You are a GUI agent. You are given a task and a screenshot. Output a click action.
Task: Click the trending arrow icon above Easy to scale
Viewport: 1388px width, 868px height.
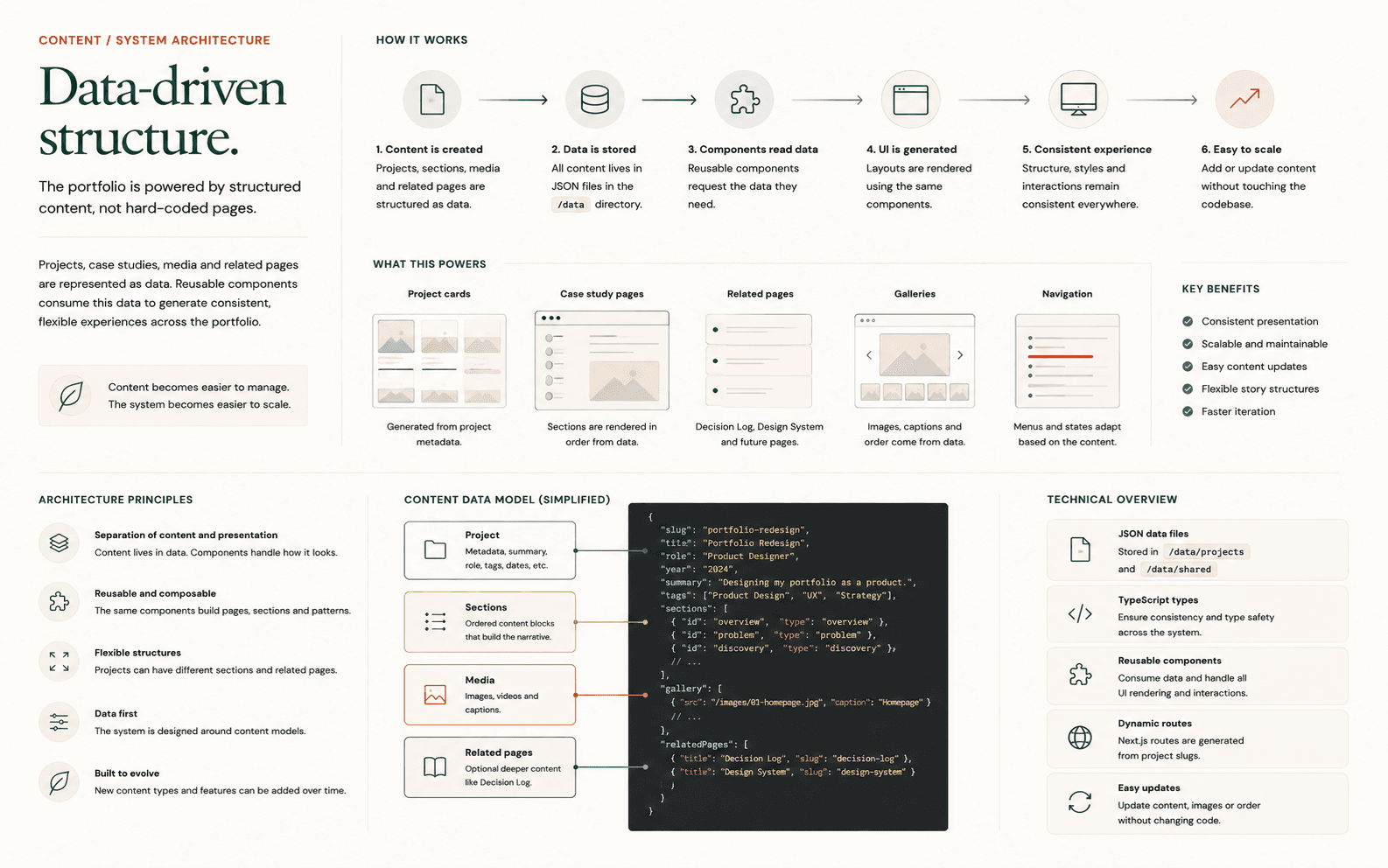pos(1244,99)
